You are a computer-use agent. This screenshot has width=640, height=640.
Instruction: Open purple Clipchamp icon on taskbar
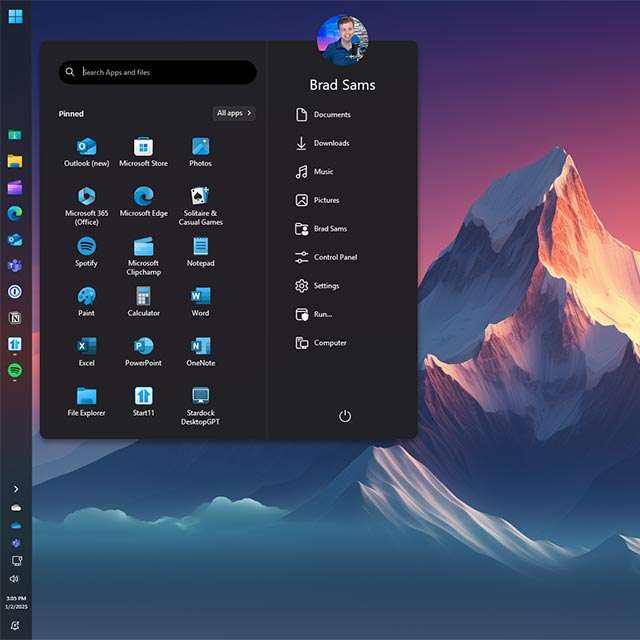[15, 187]
